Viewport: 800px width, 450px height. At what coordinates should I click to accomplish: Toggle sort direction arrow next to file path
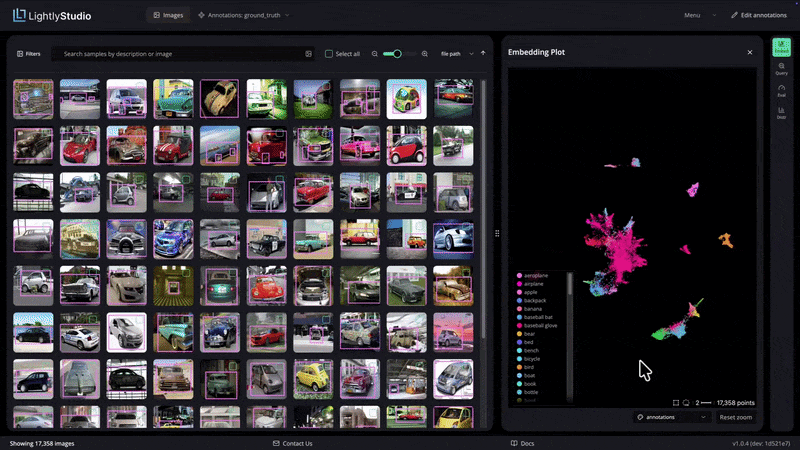pyautogui.click(x=483, y=53)
